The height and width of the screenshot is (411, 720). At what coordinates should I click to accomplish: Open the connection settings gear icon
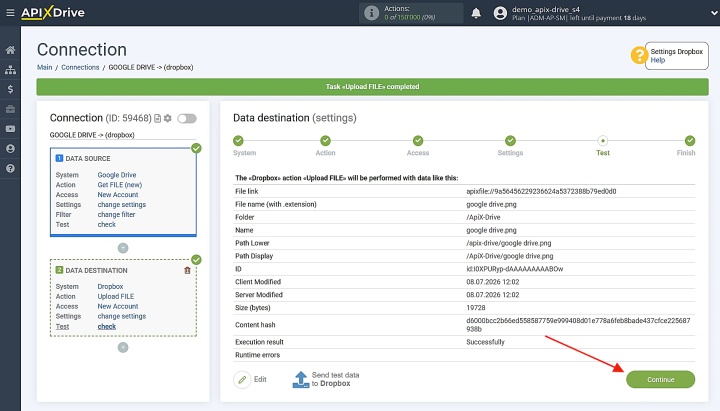[x=168, y=118]
